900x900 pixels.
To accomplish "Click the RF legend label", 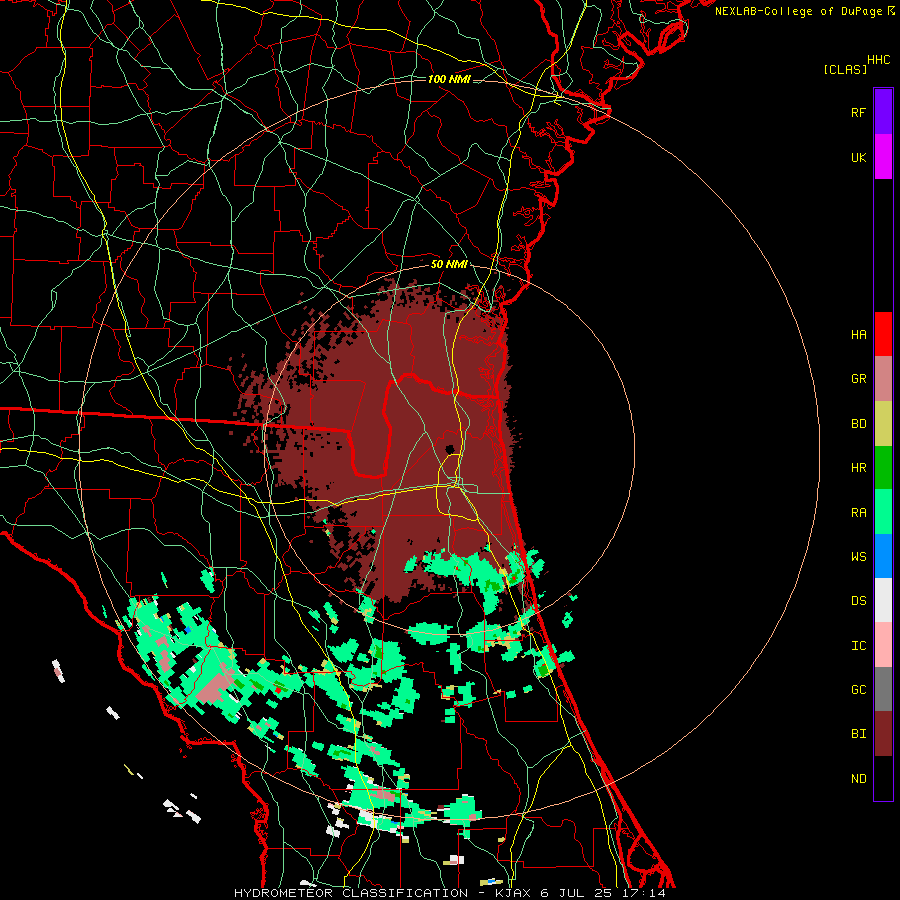I will (858, 112).
